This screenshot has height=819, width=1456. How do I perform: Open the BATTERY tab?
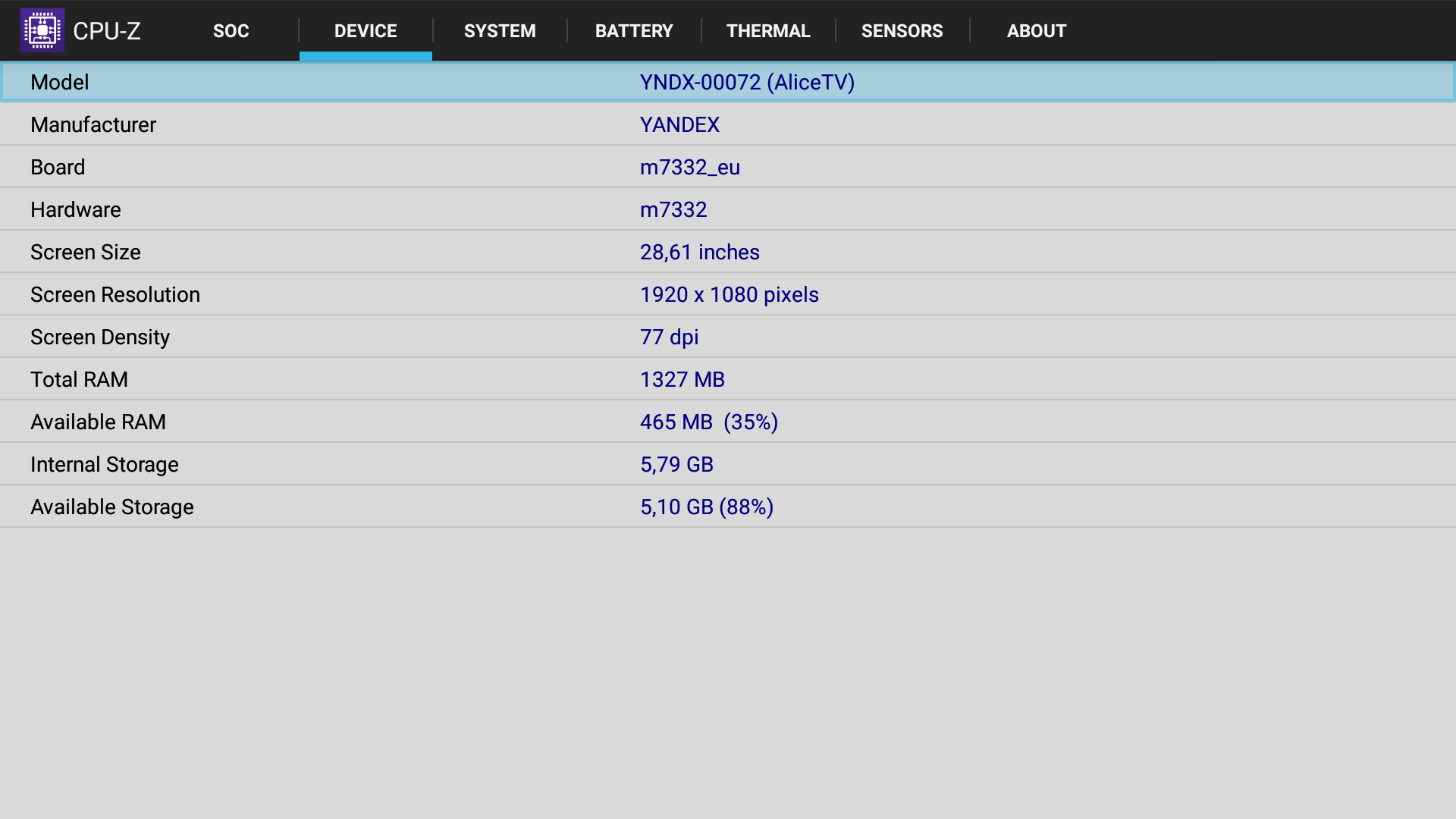pos(634,31)
